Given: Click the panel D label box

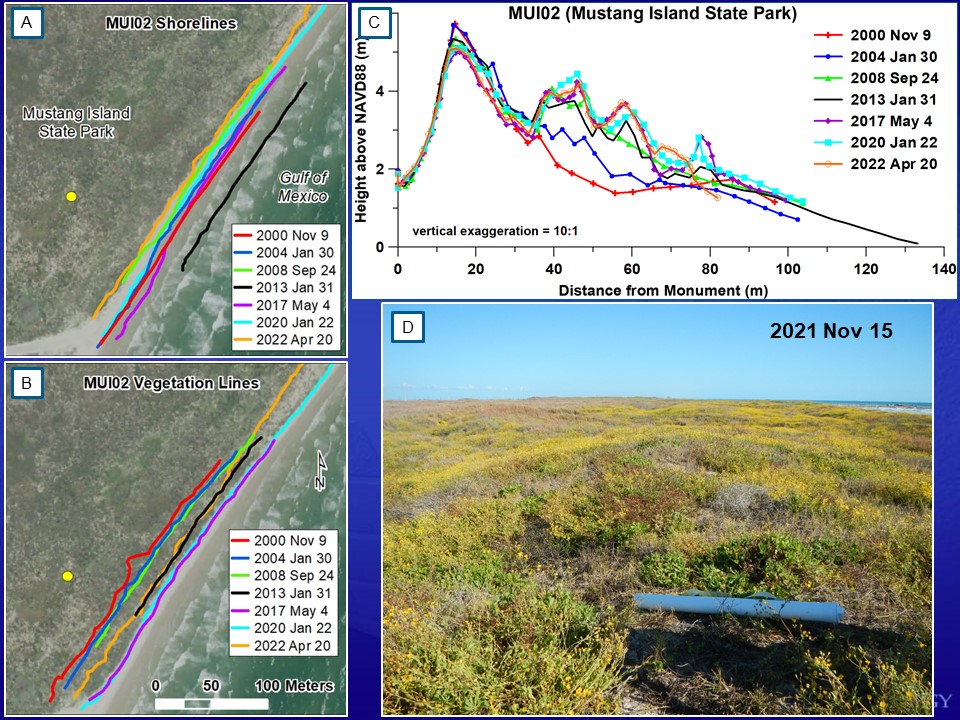Looking at the screenshot, I should click(406, 326).
